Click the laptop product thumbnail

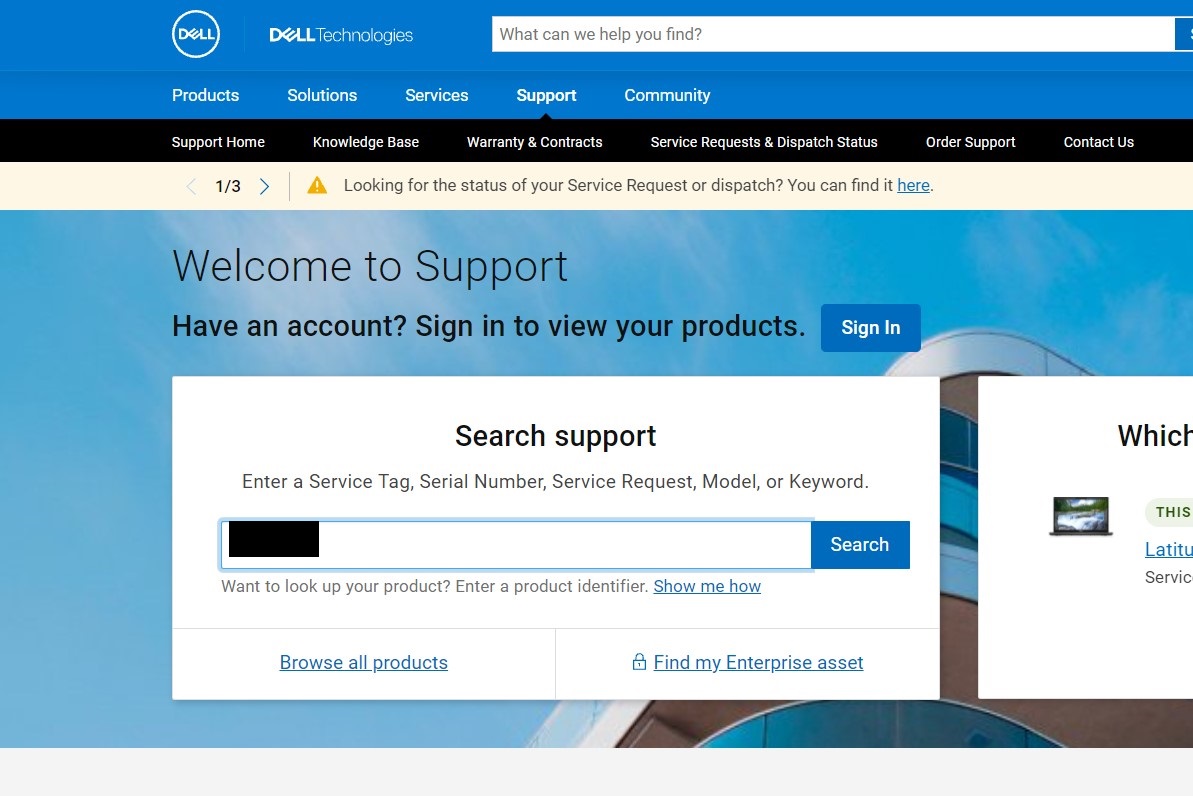(x=1080, y=516)
